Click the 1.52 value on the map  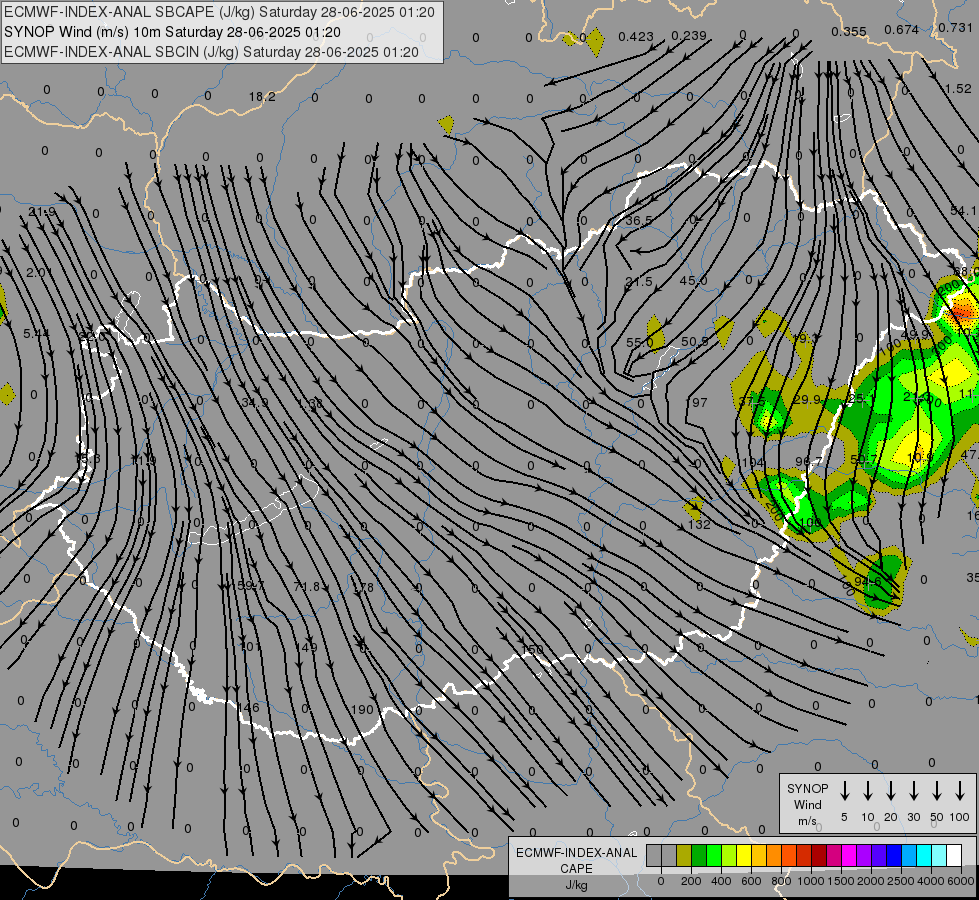[x=958, y=89]
